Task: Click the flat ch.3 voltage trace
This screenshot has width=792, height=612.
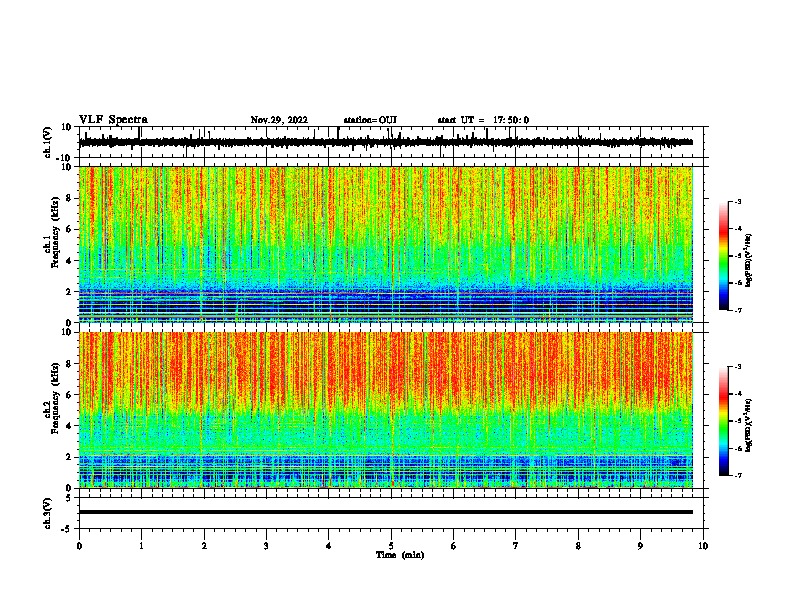Action: click(386, 512)
